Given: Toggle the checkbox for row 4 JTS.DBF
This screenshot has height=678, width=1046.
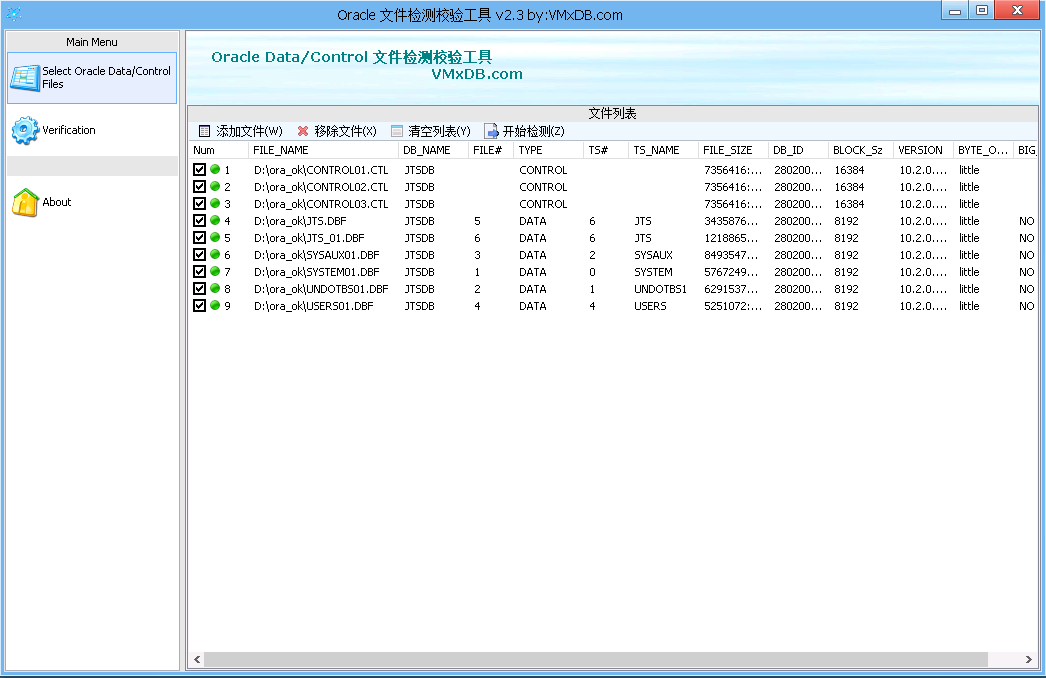Looking at the screenshot, I should (199, 221).
